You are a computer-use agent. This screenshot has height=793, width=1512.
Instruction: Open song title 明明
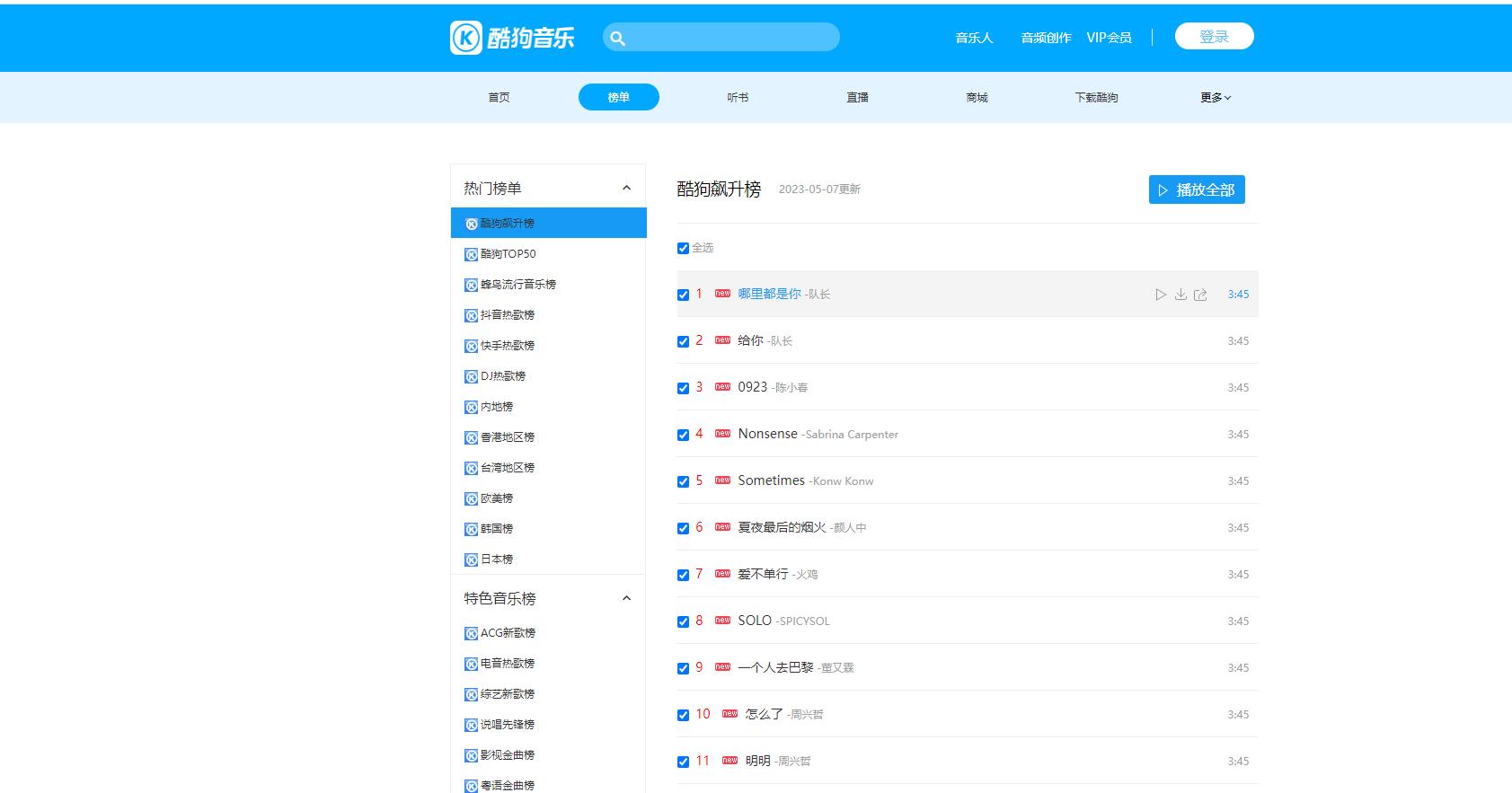[757, 761]
